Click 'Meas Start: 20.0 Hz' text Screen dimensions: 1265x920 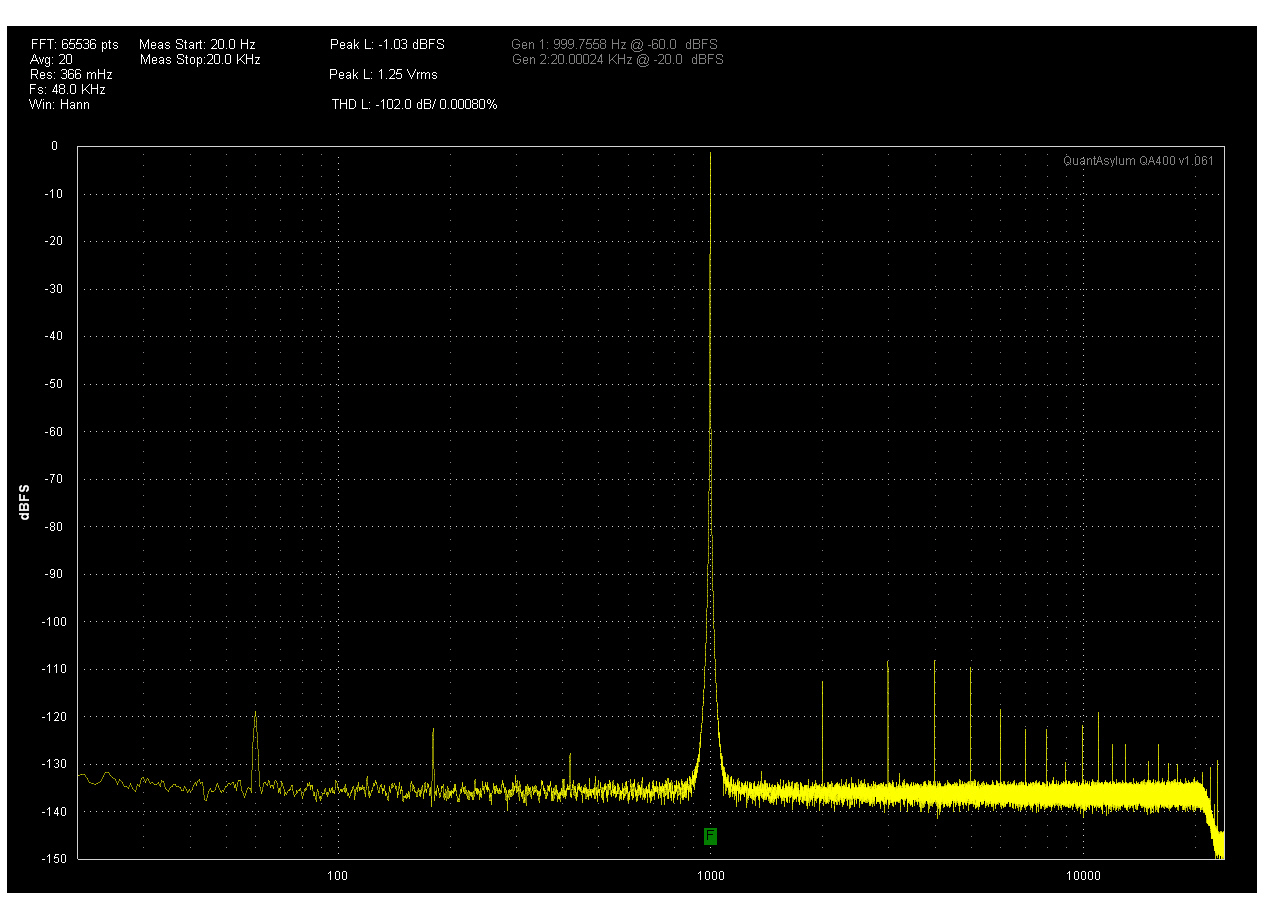click(x=197, y=45)
